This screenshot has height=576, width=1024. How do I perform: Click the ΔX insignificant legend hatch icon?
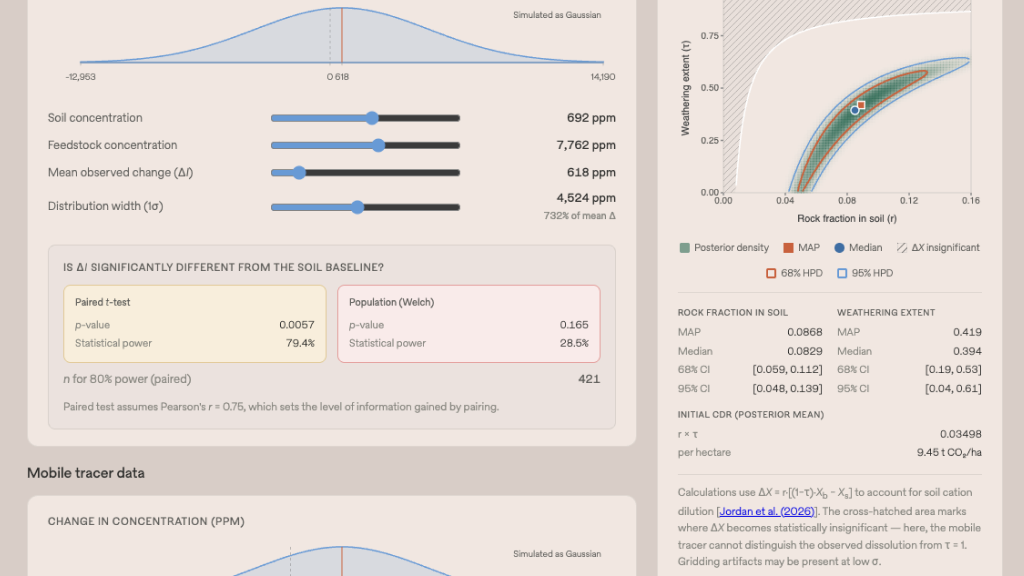tap(902, 248)
